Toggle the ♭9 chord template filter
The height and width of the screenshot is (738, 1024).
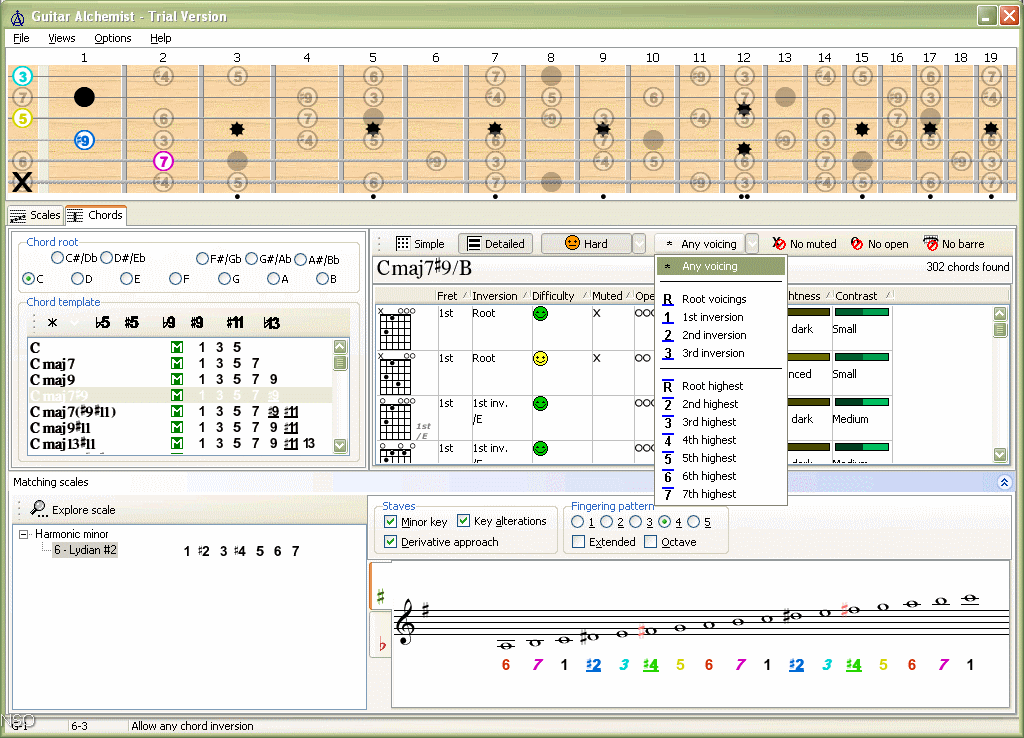click(168, 323)
